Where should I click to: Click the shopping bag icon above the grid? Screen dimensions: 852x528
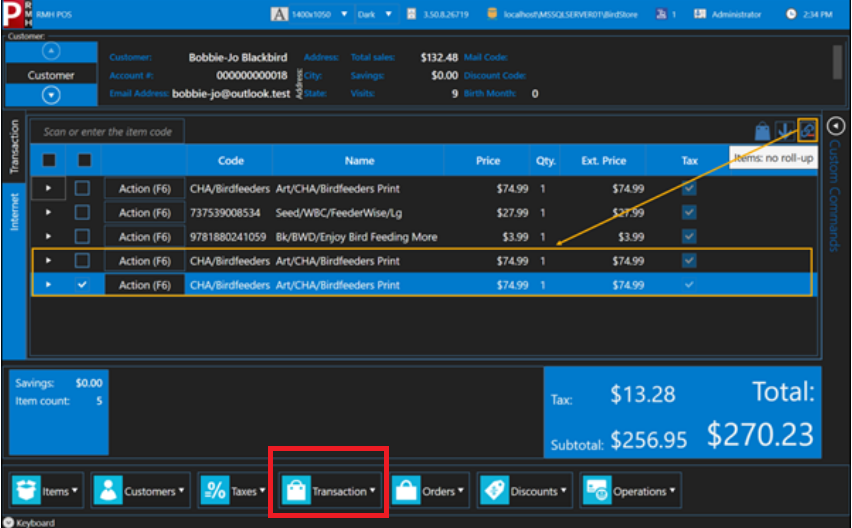[762, 131]
